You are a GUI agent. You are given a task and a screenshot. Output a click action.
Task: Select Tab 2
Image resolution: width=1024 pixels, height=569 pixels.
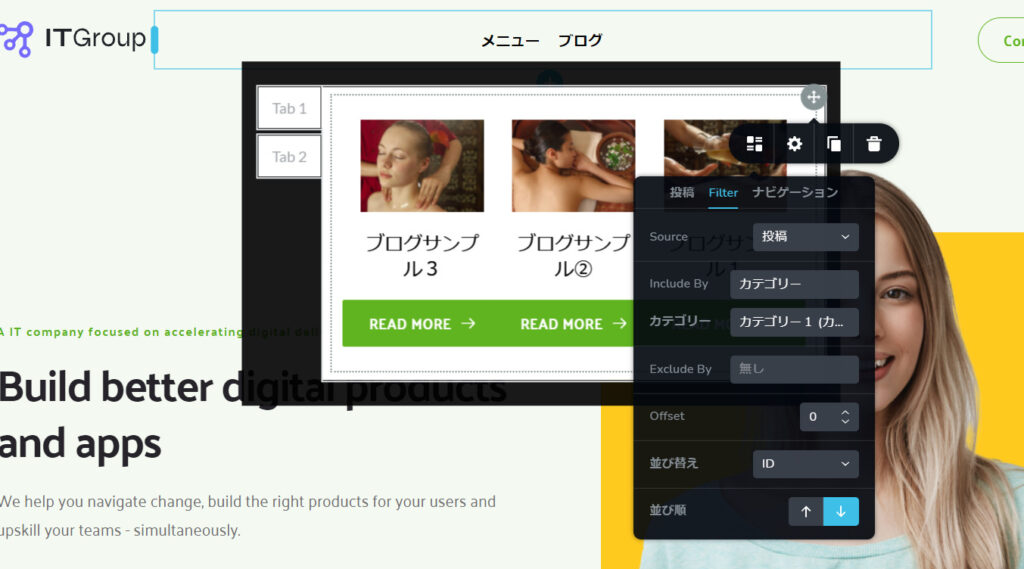click(x=289, y=157)
